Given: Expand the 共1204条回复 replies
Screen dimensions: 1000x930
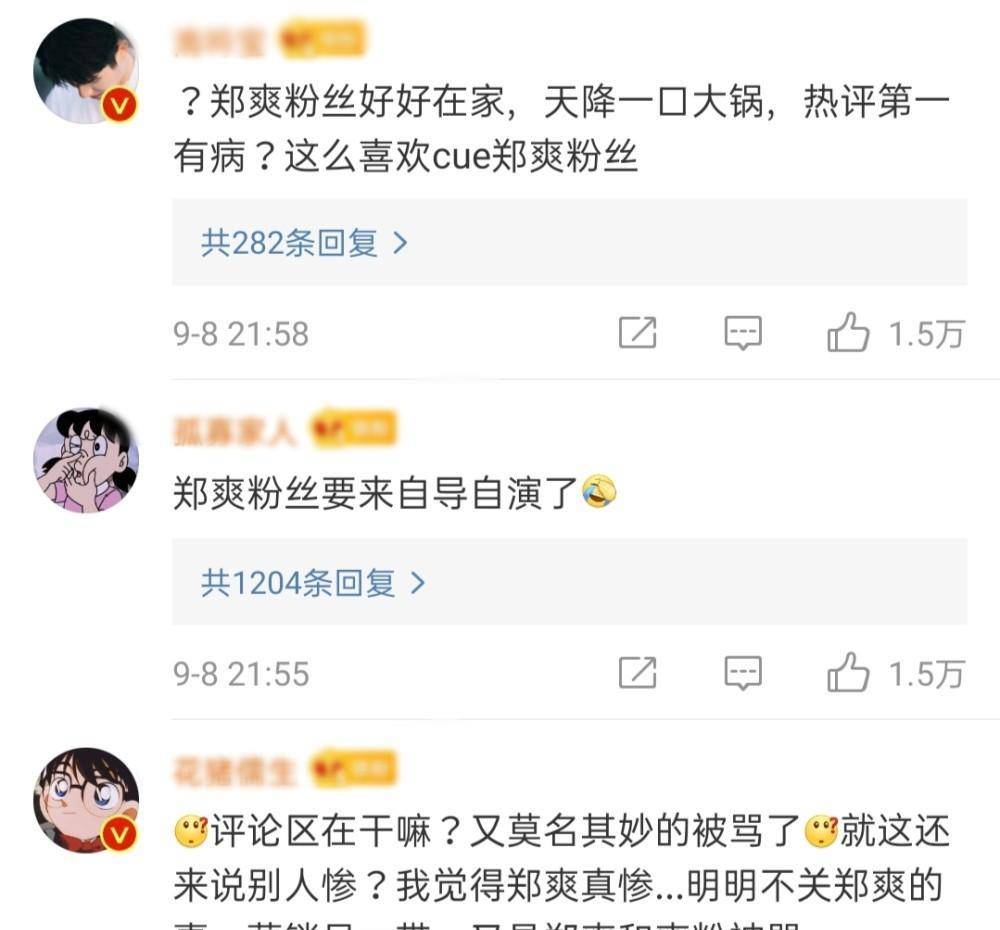Looking at the screenshot, I should pos(570,582).
